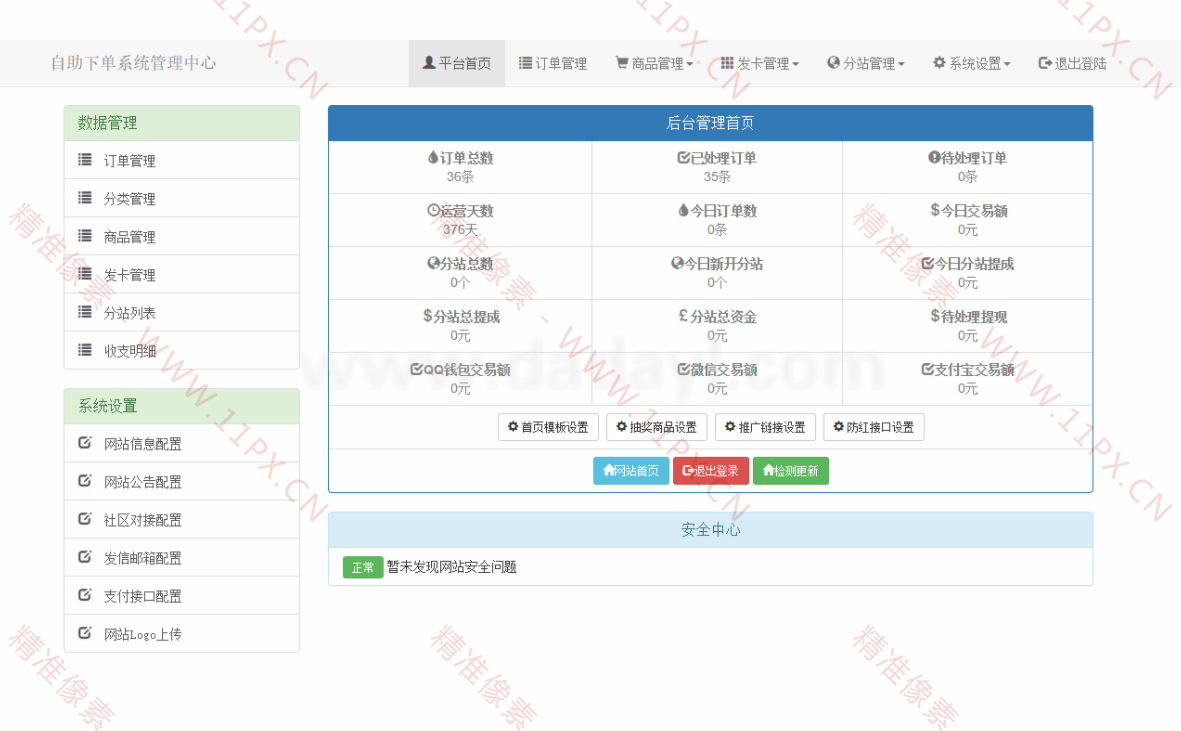Click edit icon beside 网站信息配置
Image resolution: width=1181 pixels, height=731 pixels.
tap(85, 443)
